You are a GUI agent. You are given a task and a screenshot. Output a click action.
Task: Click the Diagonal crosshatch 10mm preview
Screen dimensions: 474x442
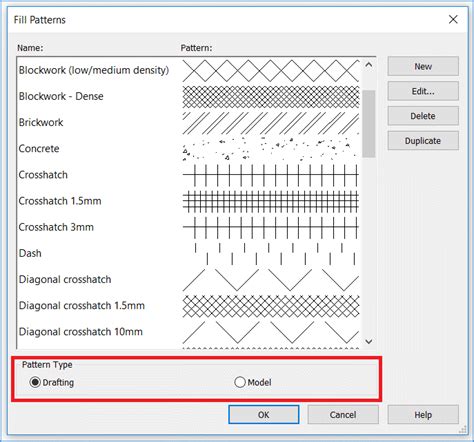(x=271, y=332)
